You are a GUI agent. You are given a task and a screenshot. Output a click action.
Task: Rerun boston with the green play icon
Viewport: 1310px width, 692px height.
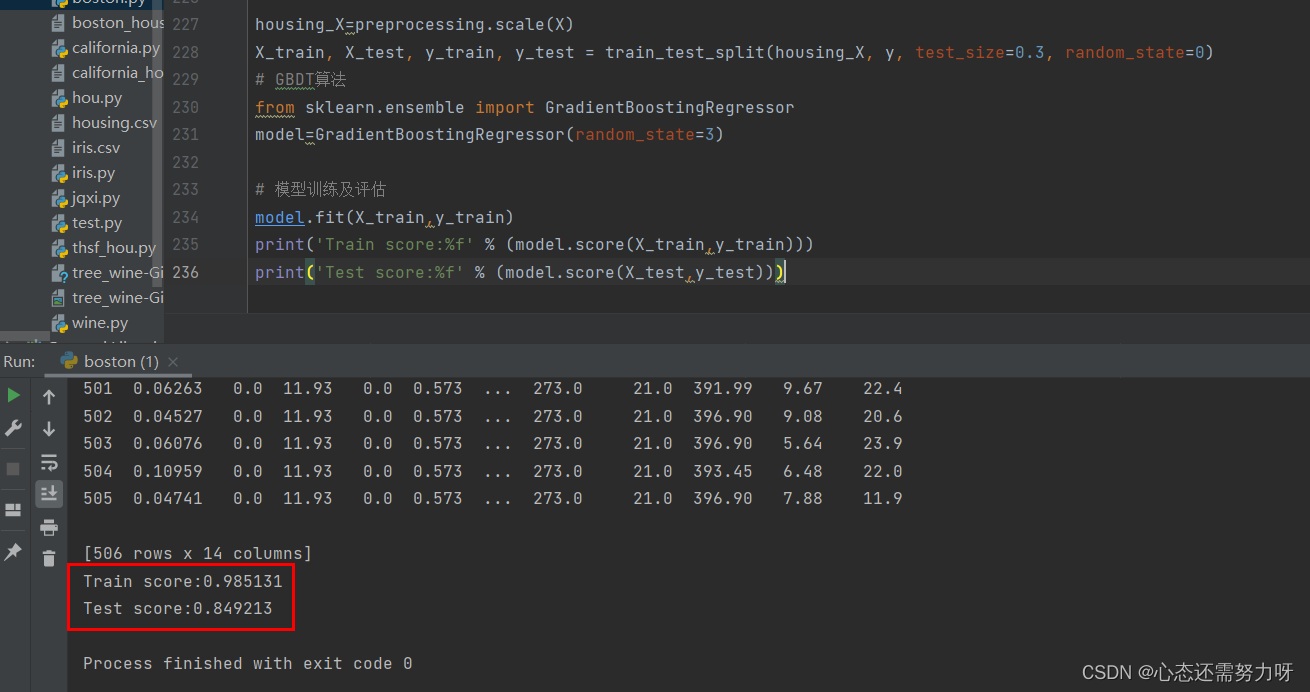point(13,395)
